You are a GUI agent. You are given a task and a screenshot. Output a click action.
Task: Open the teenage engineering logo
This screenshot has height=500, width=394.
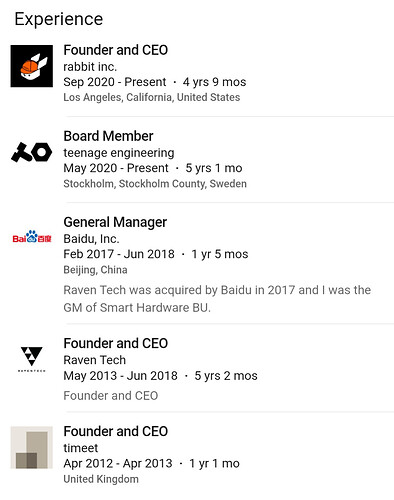(x=32, y=152)
